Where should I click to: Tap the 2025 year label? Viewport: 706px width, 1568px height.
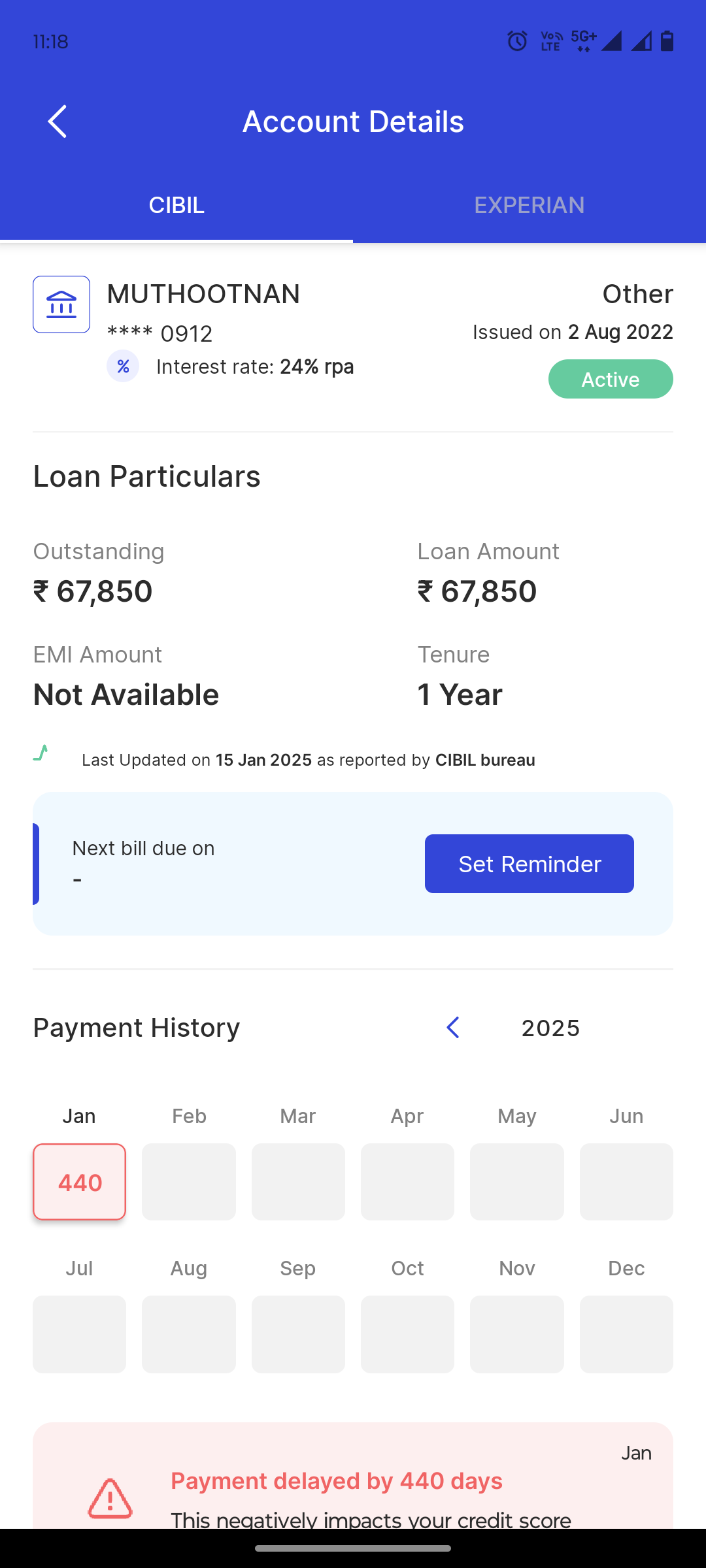[550, 1028]
